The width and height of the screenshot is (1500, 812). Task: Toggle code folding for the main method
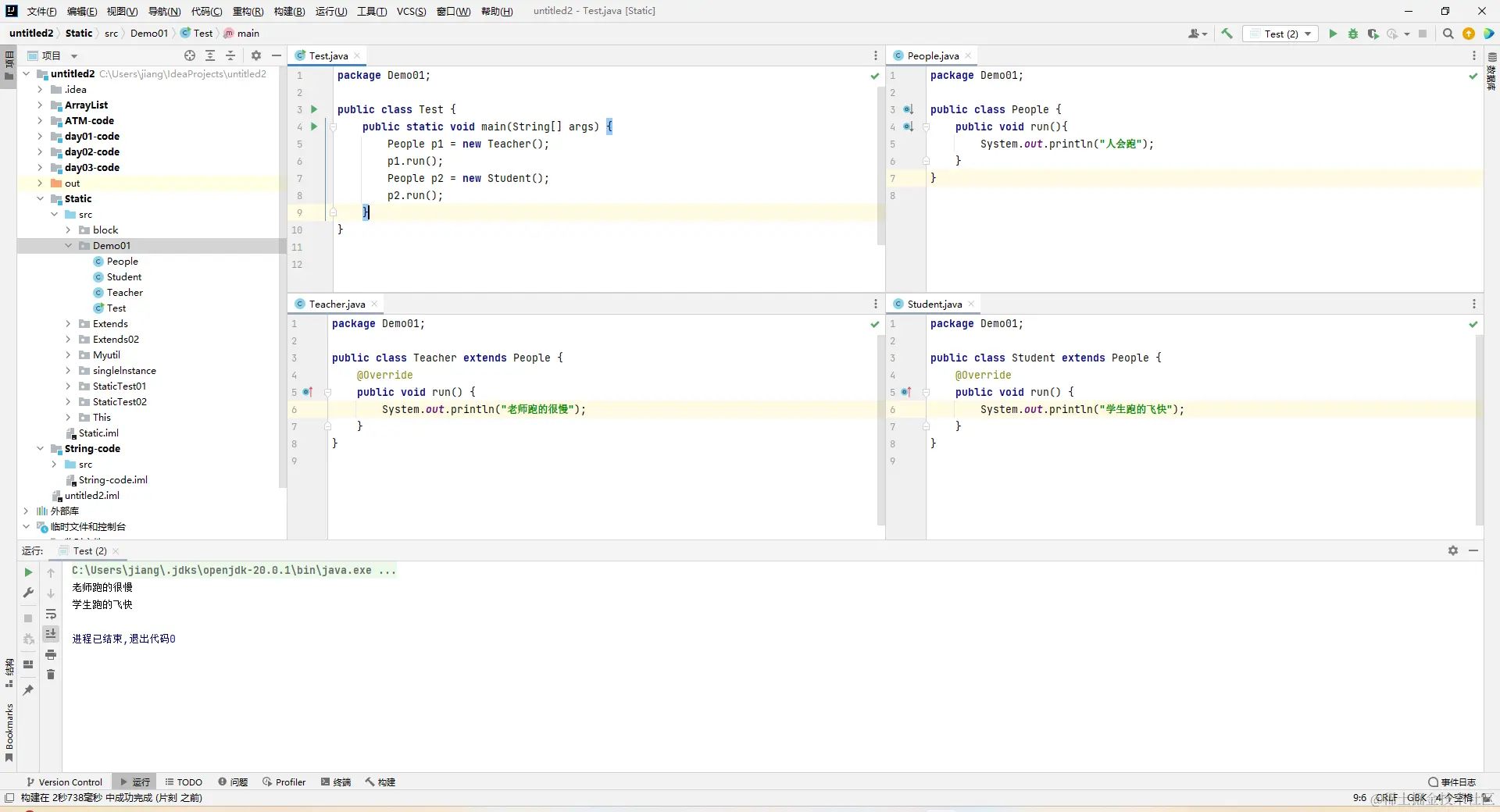click(333, 126)
